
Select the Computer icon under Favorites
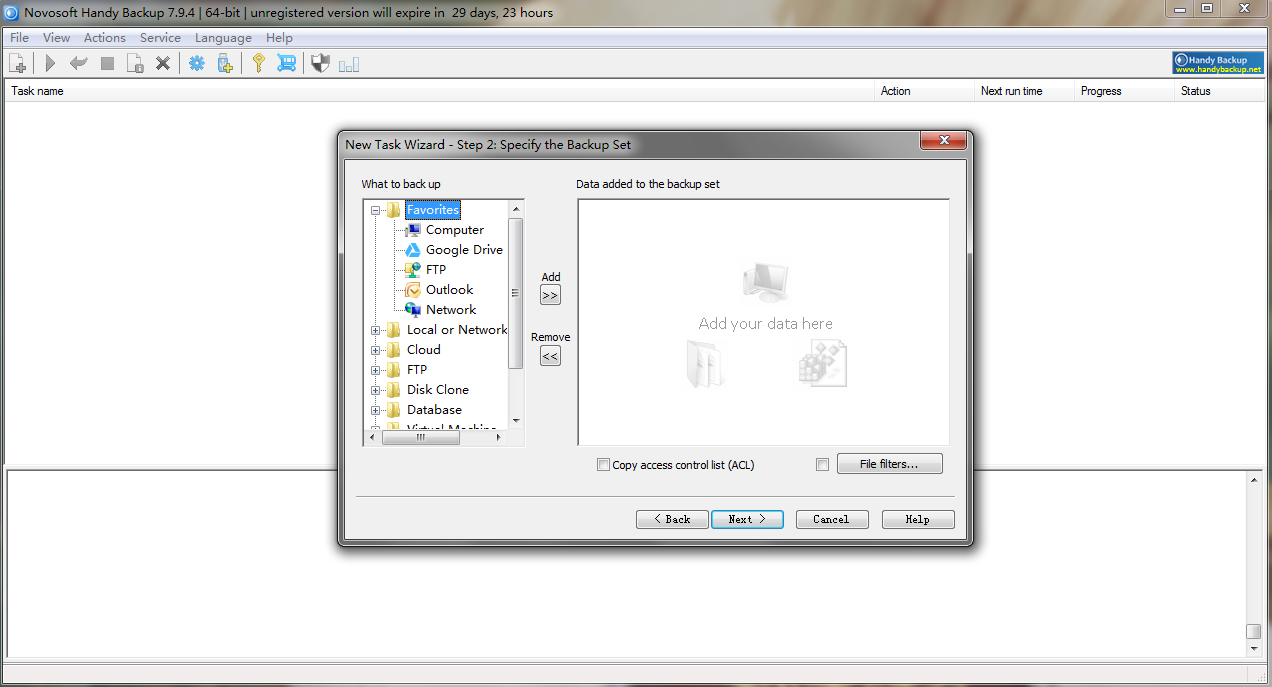(x=412, y=230)
